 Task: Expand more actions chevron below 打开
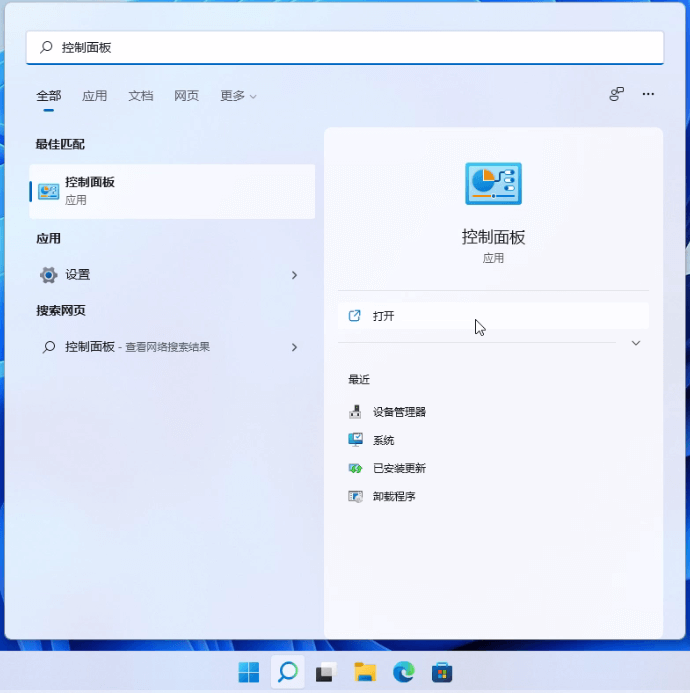[x=636, y=343]
